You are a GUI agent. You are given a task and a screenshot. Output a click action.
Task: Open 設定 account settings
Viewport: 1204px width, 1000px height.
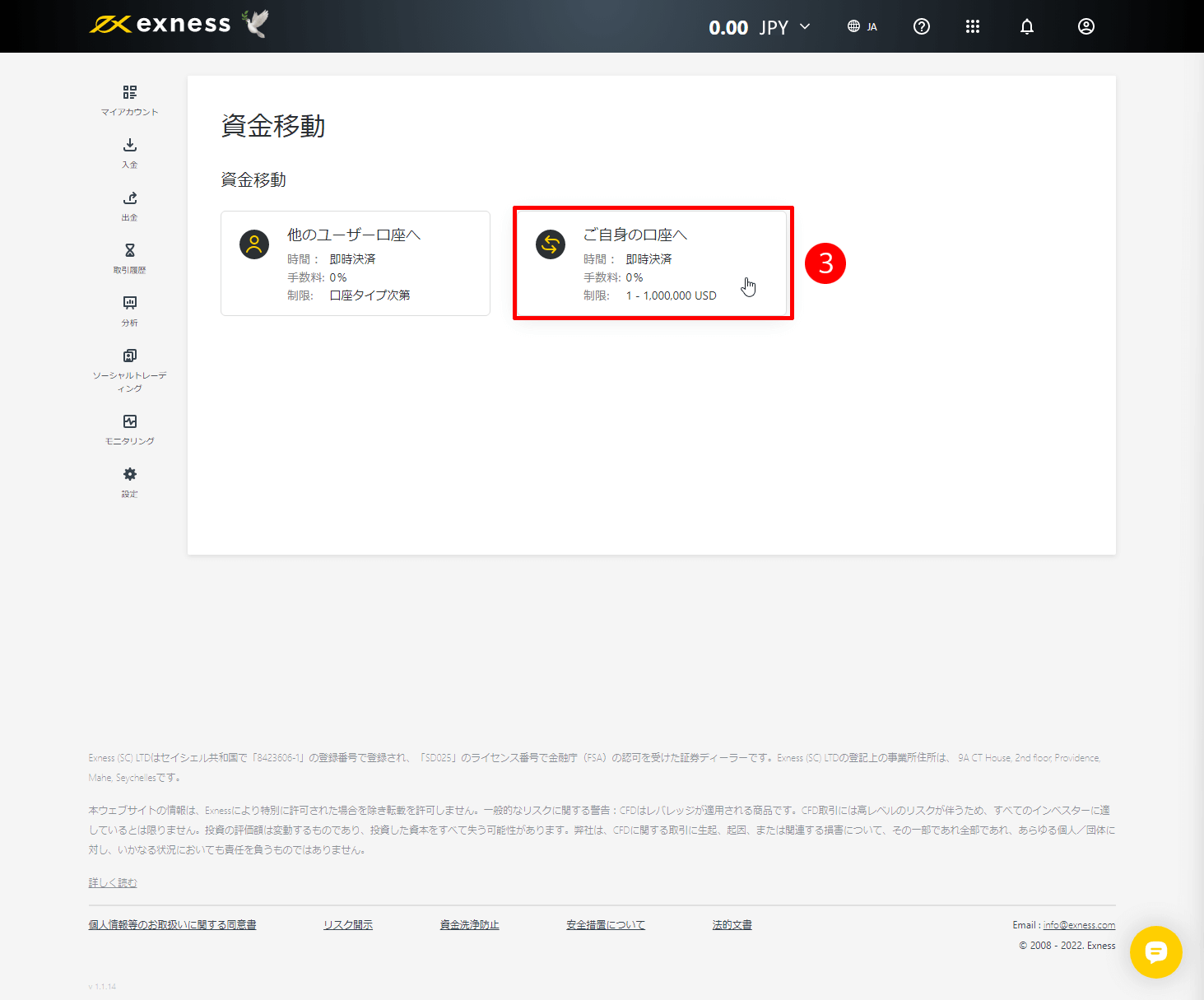point(129,481)
